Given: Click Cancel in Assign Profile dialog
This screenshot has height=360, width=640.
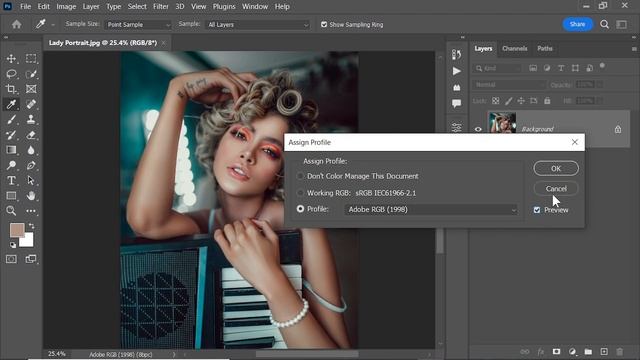Looking at the screenshot, I should (556, 189).
